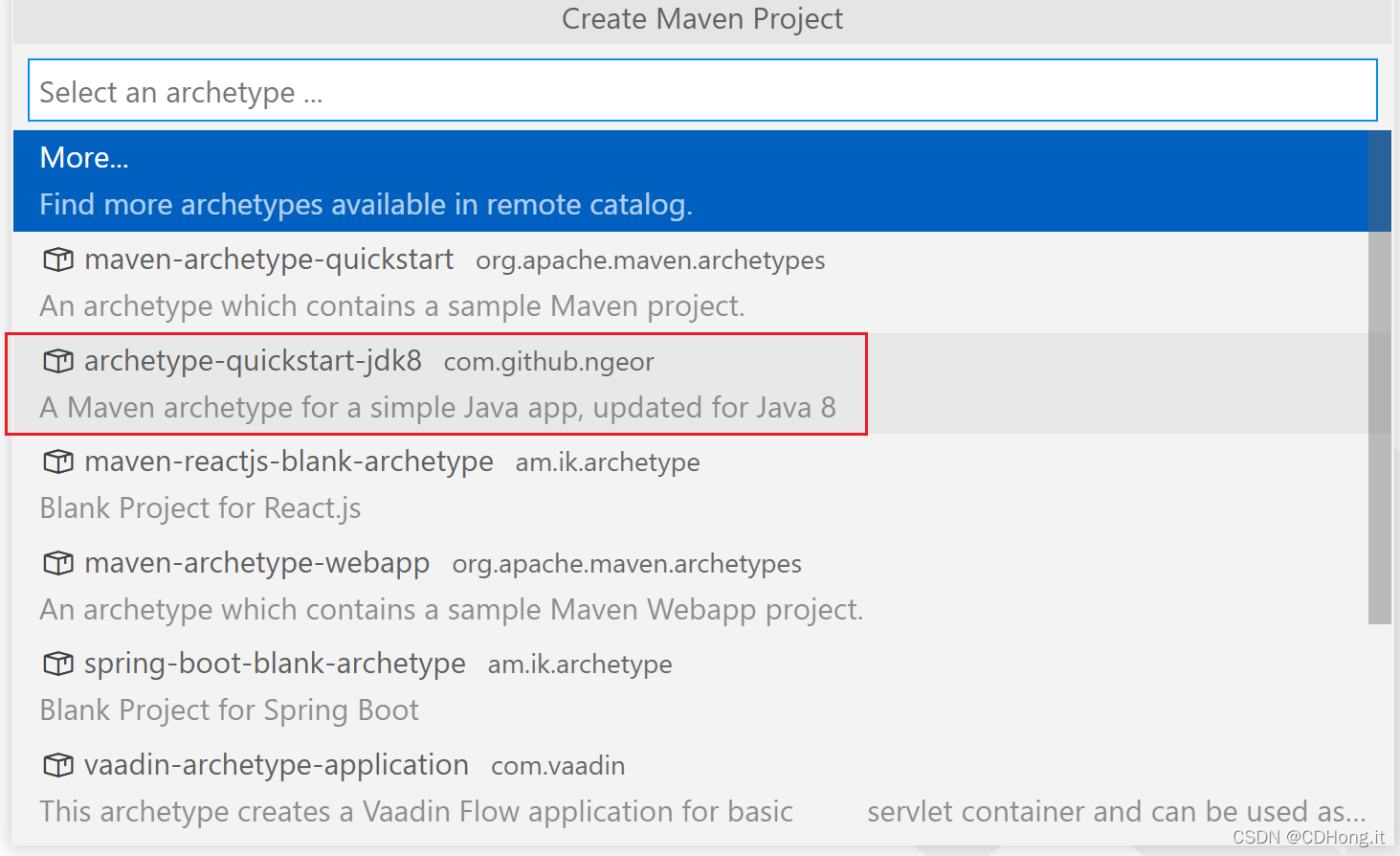Image resolution: width=1400 pixels, height=856 pixels.
Task: Click the 'Blank Project for React.js' description
Action: pyautogui.click(x=200, y=508)
